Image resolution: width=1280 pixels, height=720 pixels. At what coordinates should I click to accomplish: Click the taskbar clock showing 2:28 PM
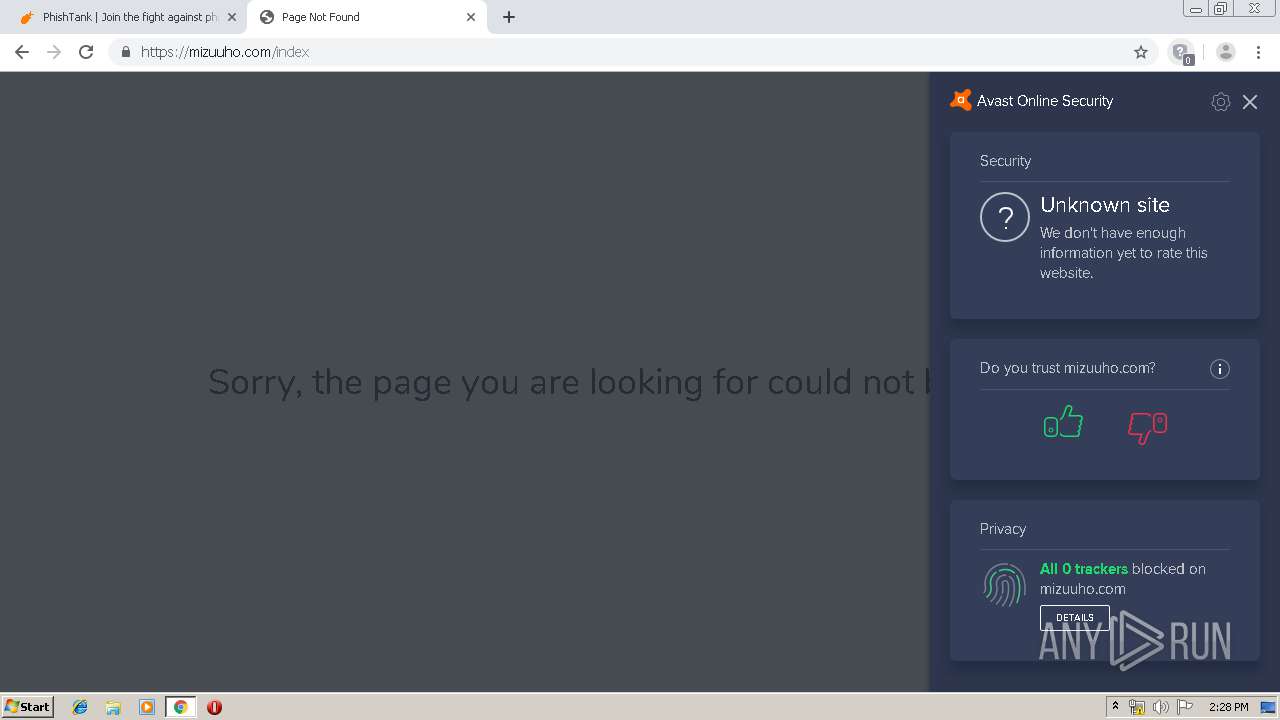pos(1228,707)
